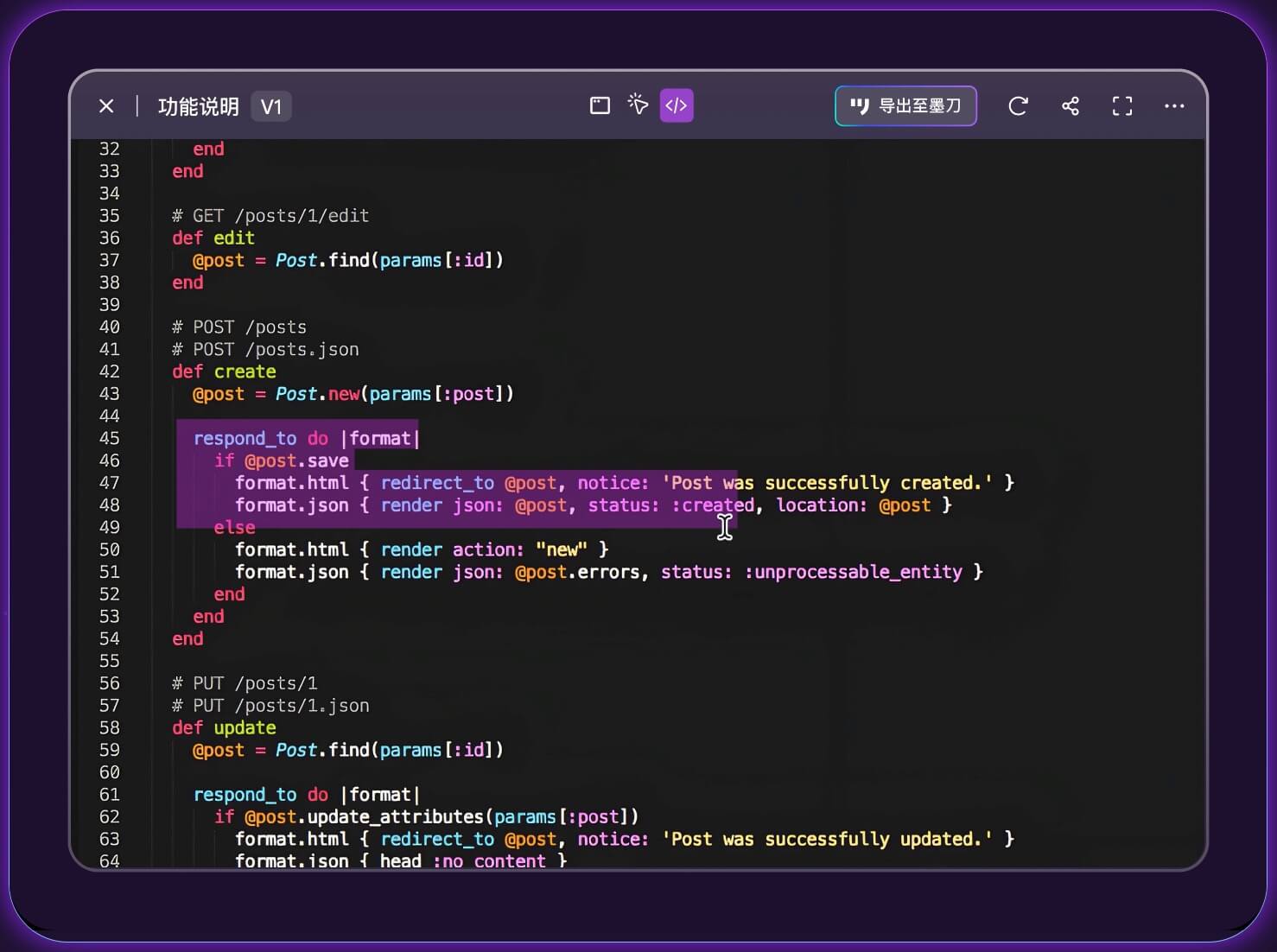The width and height of the screenshot is (1277, 952).
Task: Click '# PUT /posts/1' comment on line 56
Action: 245,683
